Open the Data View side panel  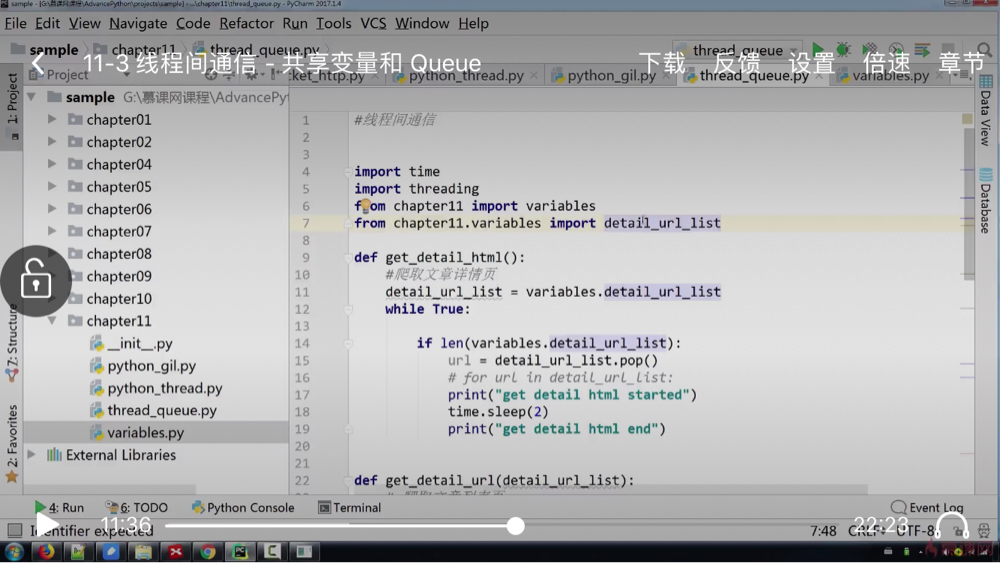tap(985, 111)
